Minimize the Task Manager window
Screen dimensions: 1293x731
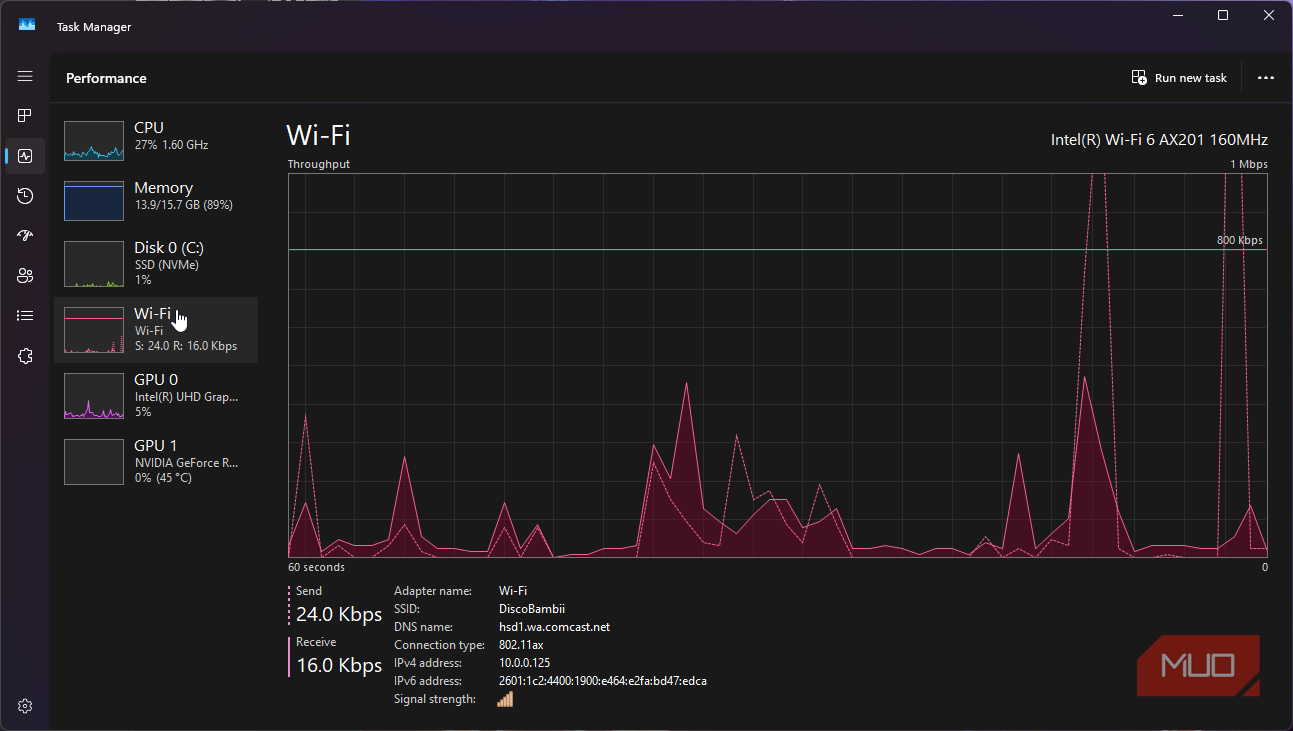click(x=1177, y=15)
